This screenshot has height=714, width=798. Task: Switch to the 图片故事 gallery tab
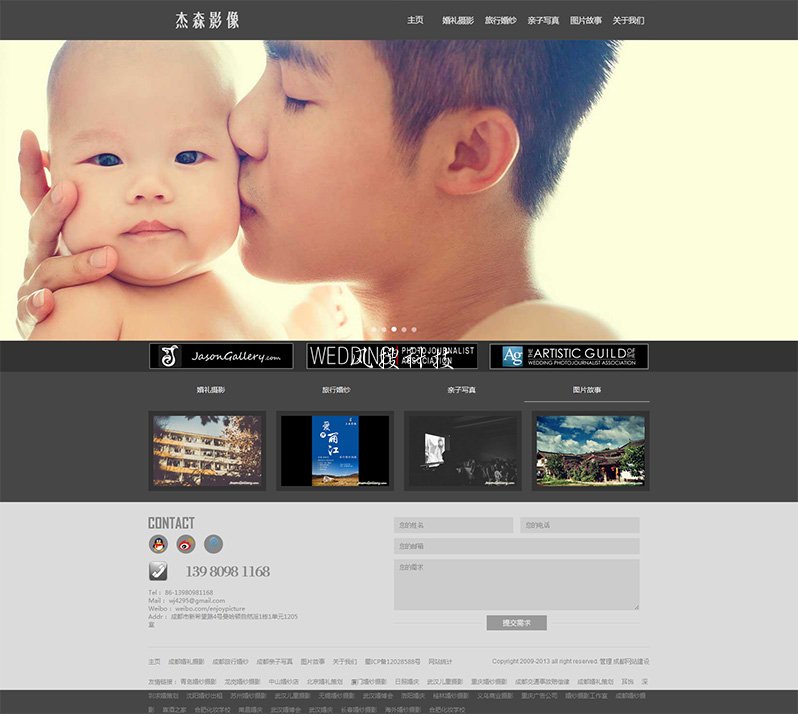point(587,389)
